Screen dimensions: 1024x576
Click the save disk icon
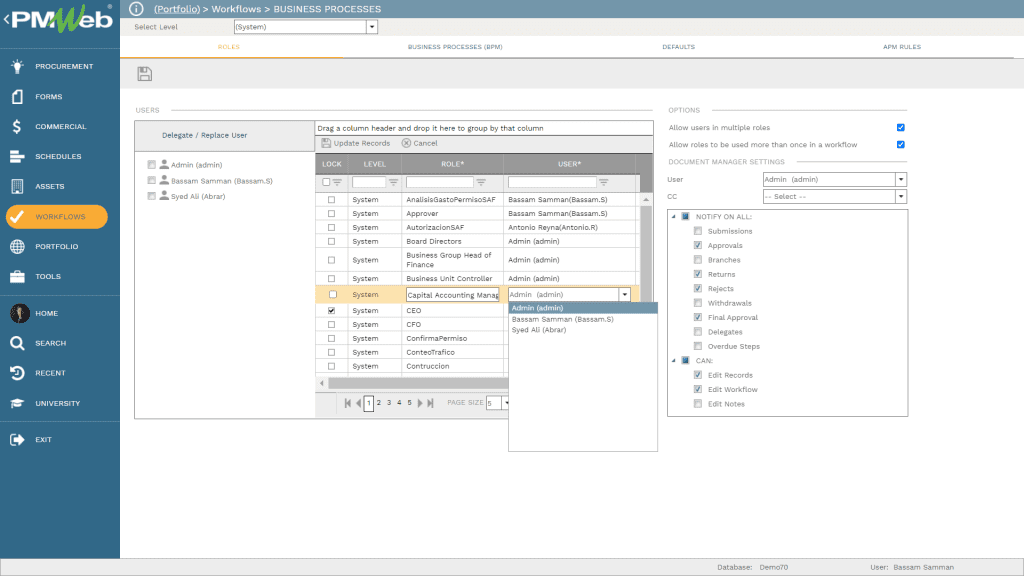pyautogui.click(x=145, y=74)
